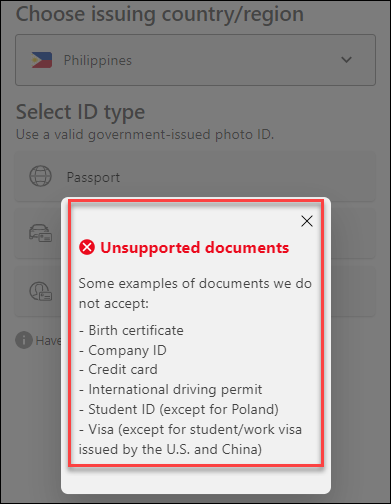Select Passport as ID type
391x504 pixels.
pos(195,176)
